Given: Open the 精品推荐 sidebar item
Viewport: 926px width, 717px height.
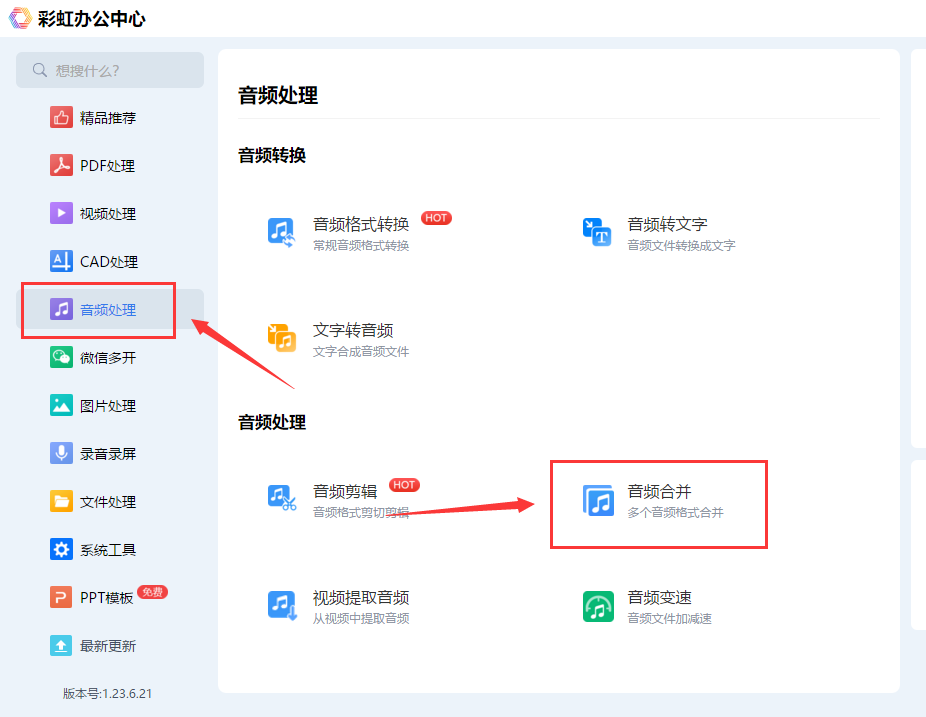Looking at the screenshot, I should pyautogui.click(x=108, y=118).
